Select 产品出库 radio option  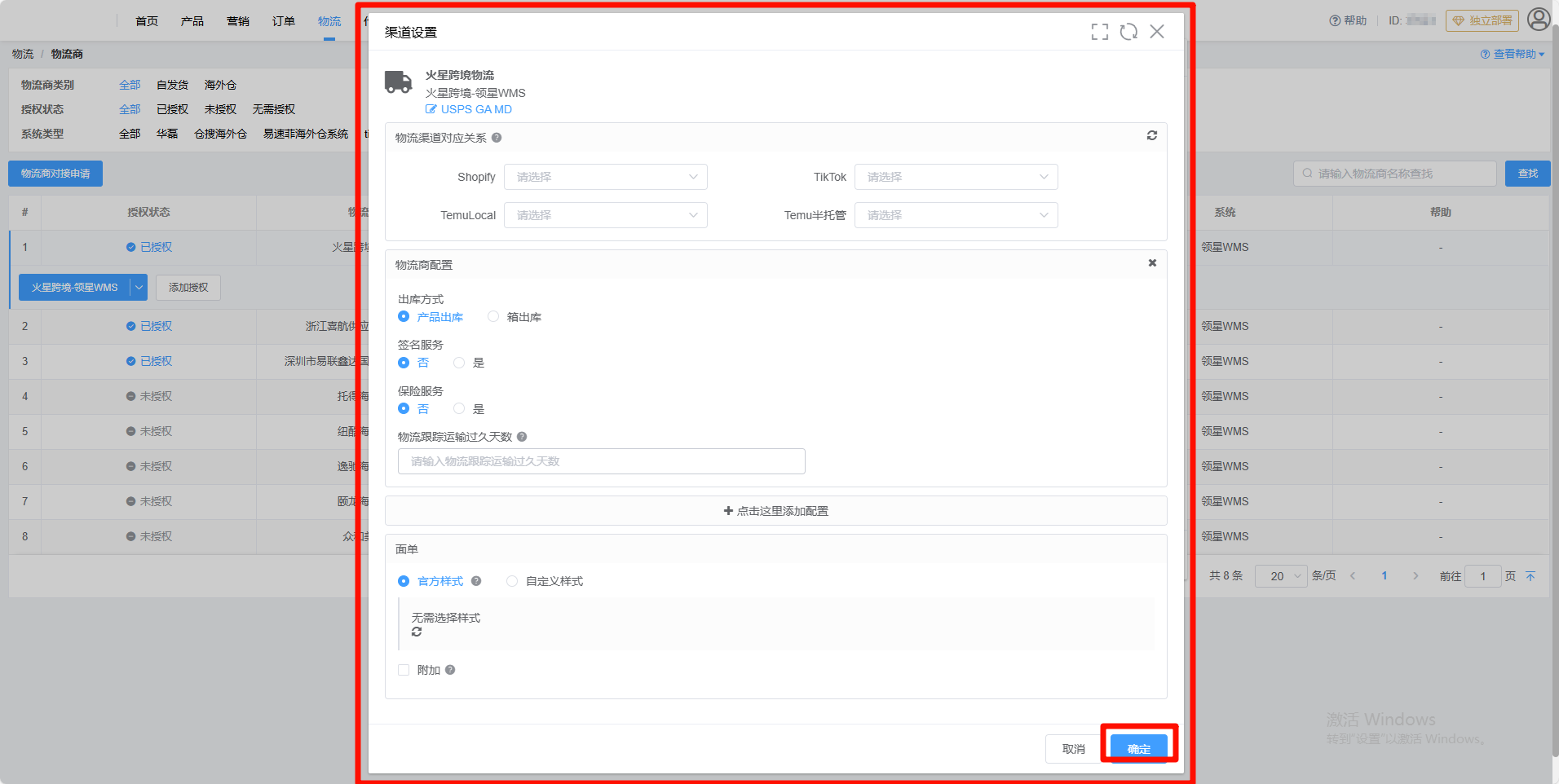pos(431,317)
